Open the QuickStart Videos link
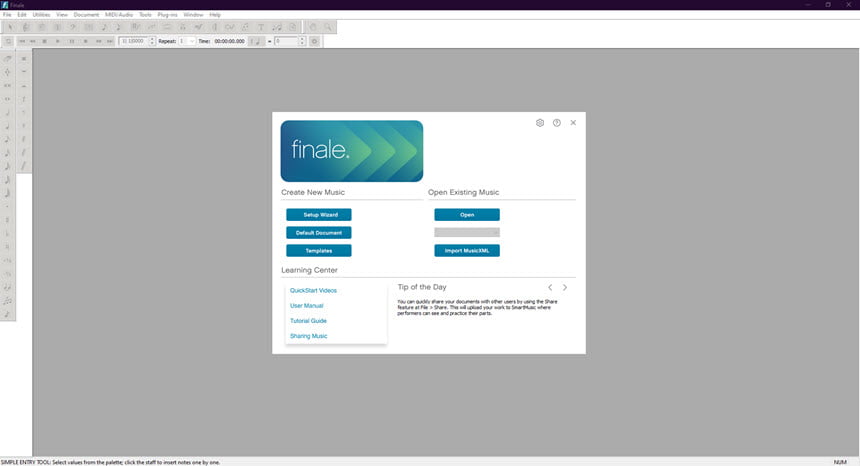The height and width of the screenshot is (466, 860). (x=313, y=291)
